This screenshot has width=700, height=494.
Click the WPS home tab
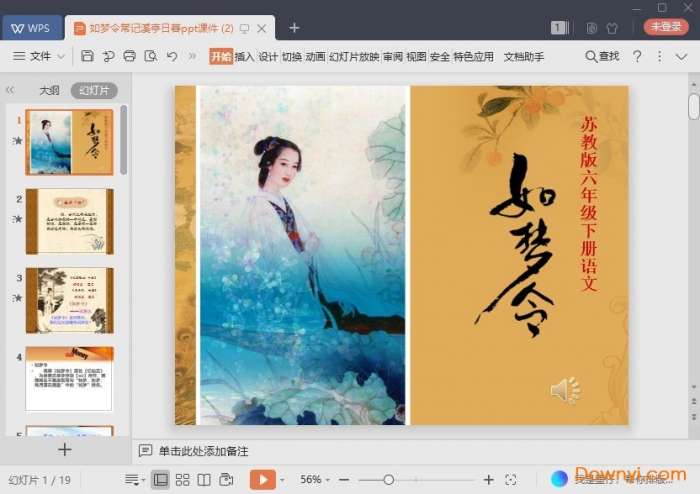point(31,28)
